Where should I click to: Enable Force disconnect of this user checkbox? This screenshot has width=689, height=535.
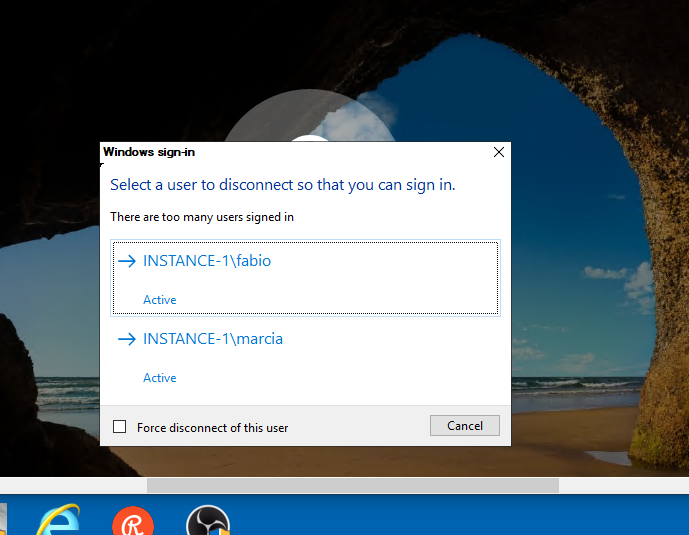tap(120, 427)
